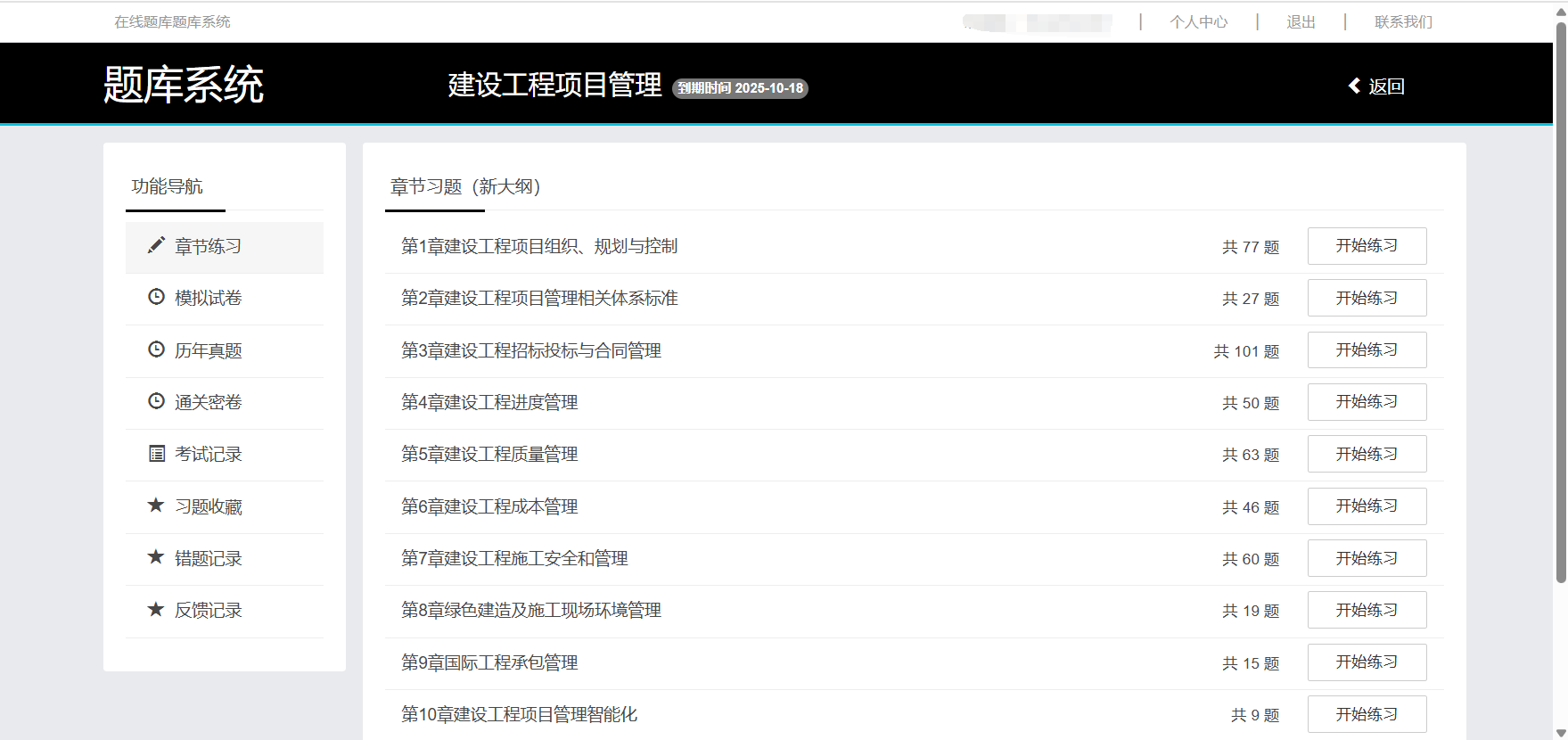Click chapter title 第7章建设工程施工安全和管理
Screen dimensions: 1568x740
514,558
